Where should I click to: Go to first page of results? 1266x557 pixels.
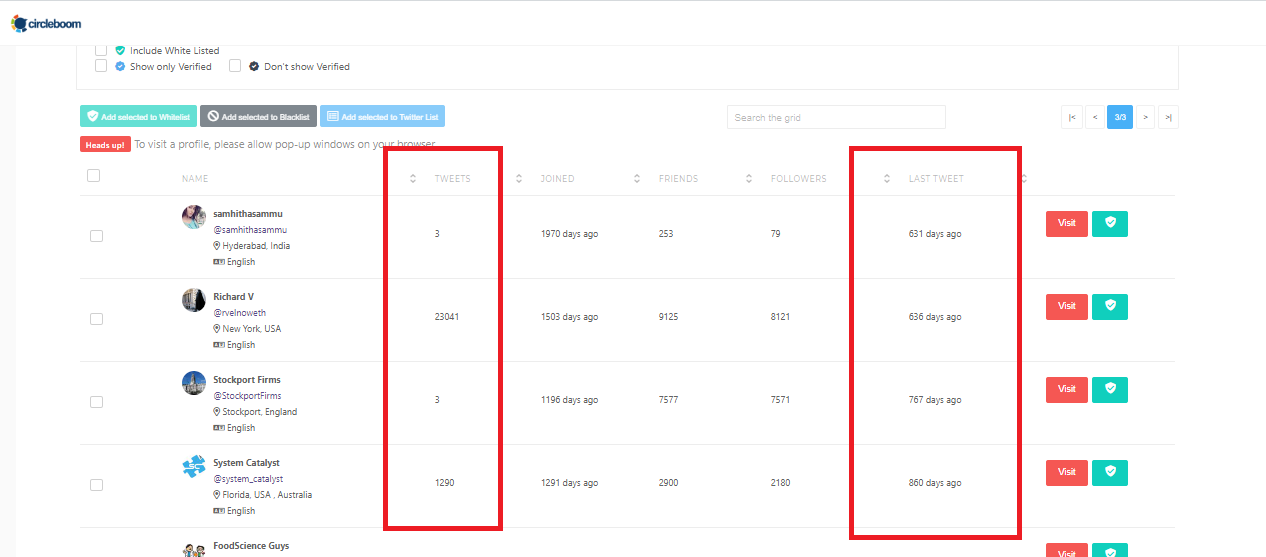[x=1072, y=117]
